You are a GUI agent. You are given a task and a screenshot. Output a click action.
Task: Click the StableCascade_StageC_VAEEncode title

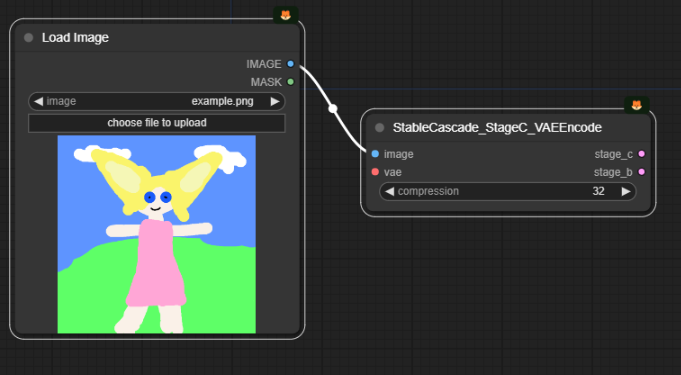coord(497,128)
